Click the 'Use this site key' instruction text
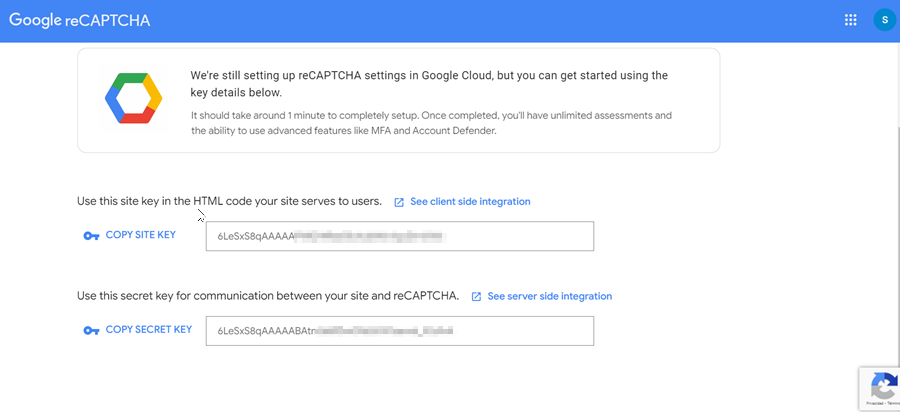This screenshot has height=412, width=900. [x=229, y=202]
